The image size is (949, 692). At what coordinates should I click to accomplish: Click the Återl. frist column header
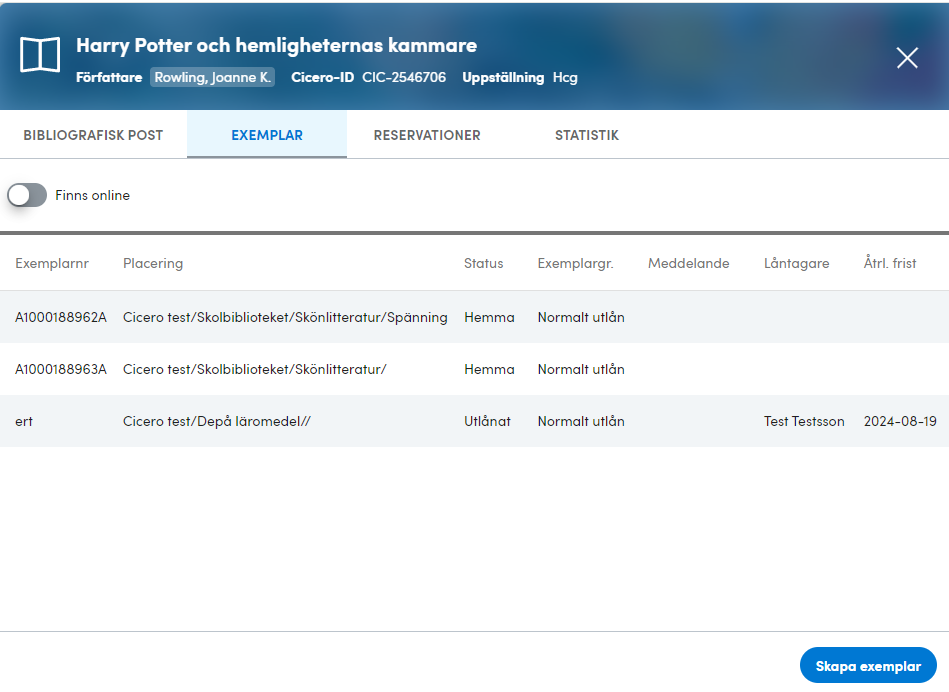point(890,263)
